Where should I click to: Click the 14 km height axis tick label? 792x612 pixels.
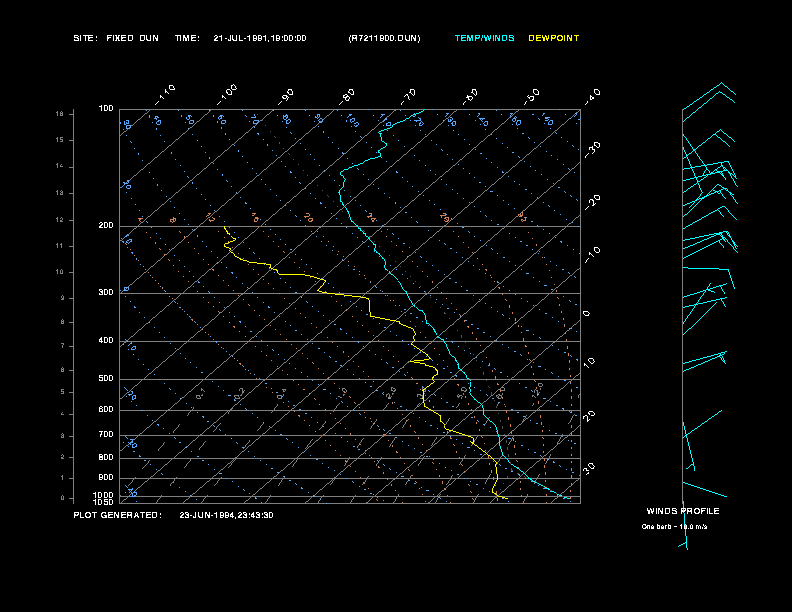point(60,166)
